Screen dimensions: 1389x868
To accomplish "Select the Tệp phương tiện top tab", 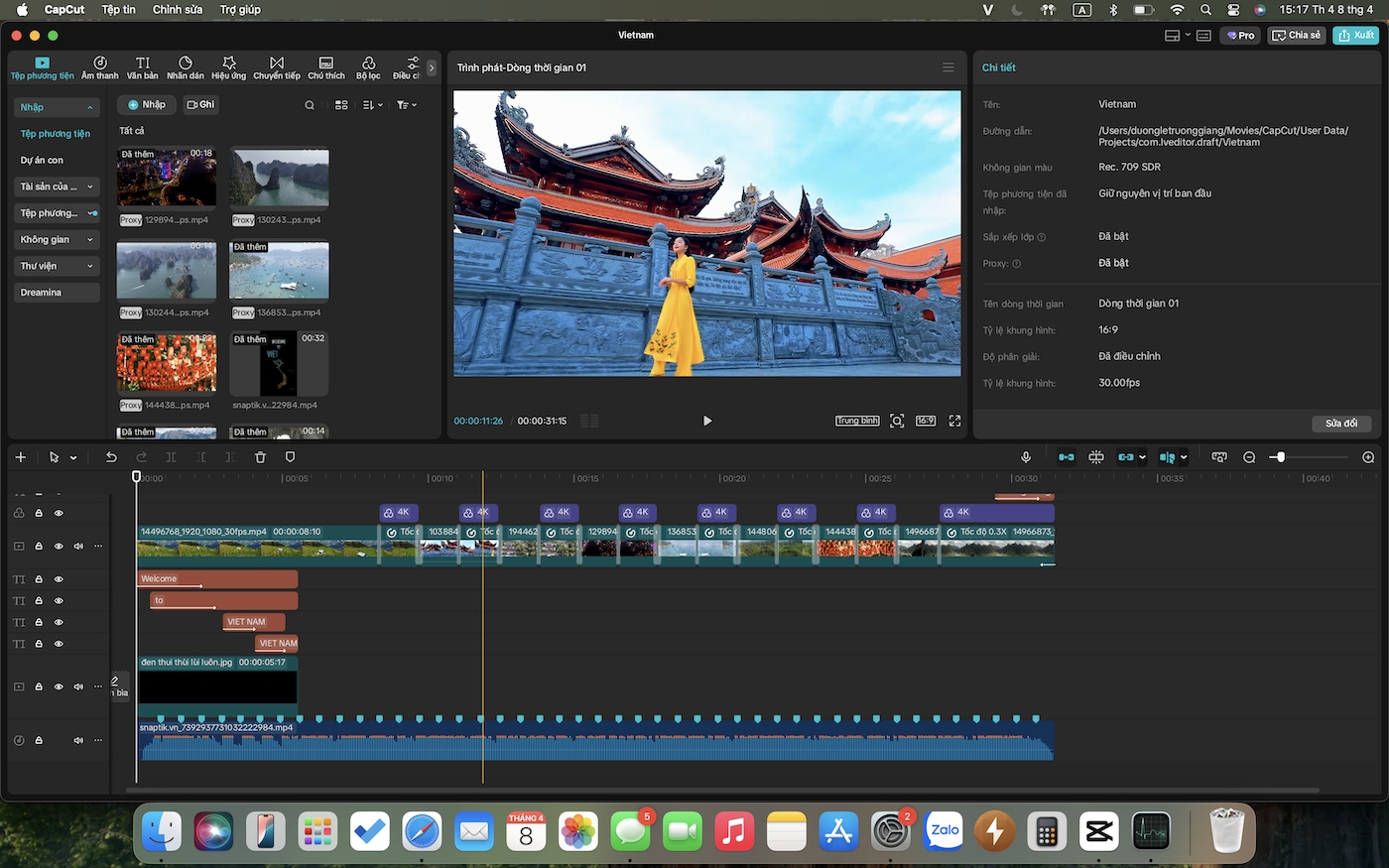I will (43, 67).
